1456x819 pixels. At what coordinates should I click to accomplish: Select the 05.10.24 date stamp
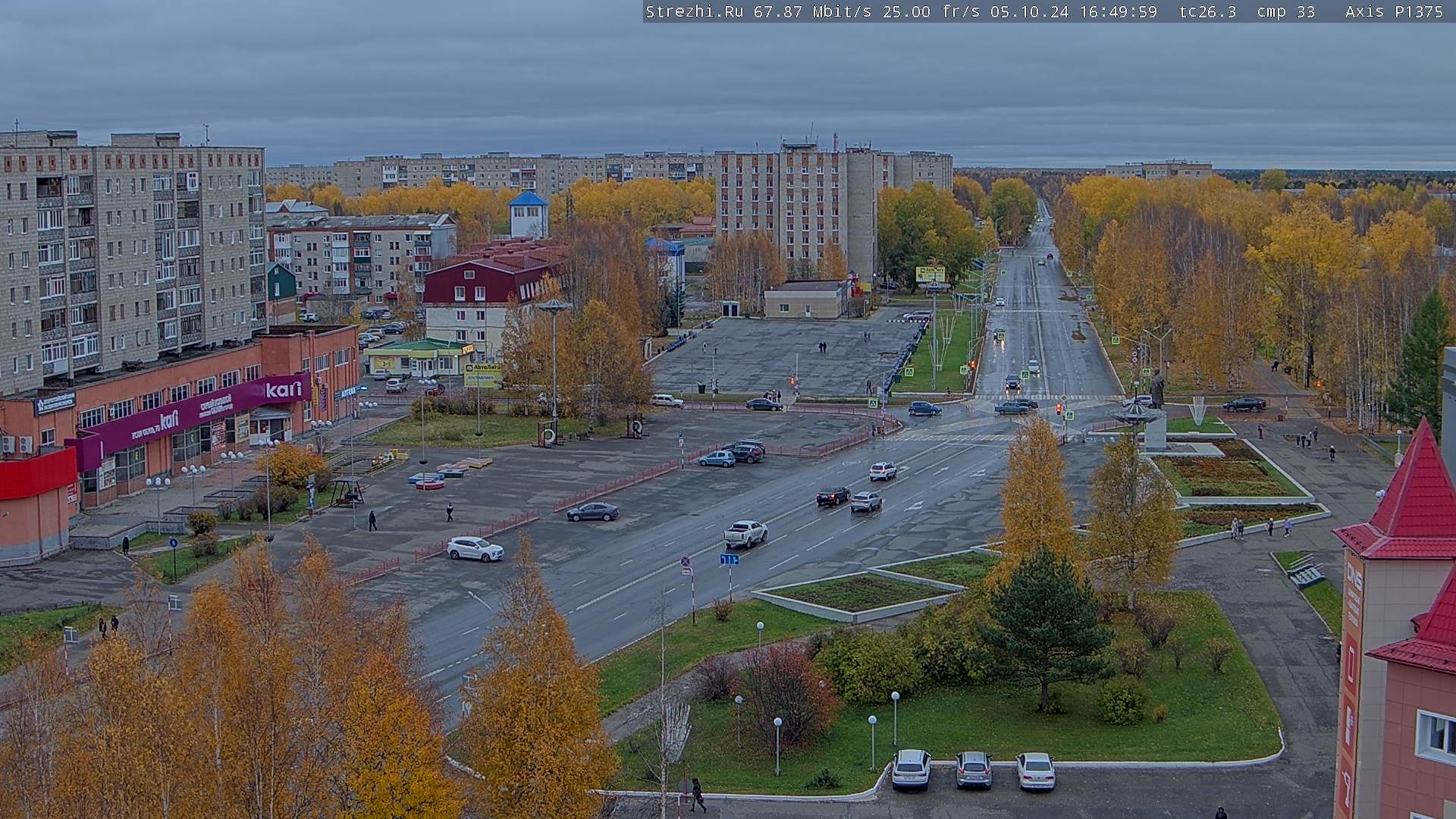(1029, 11)
